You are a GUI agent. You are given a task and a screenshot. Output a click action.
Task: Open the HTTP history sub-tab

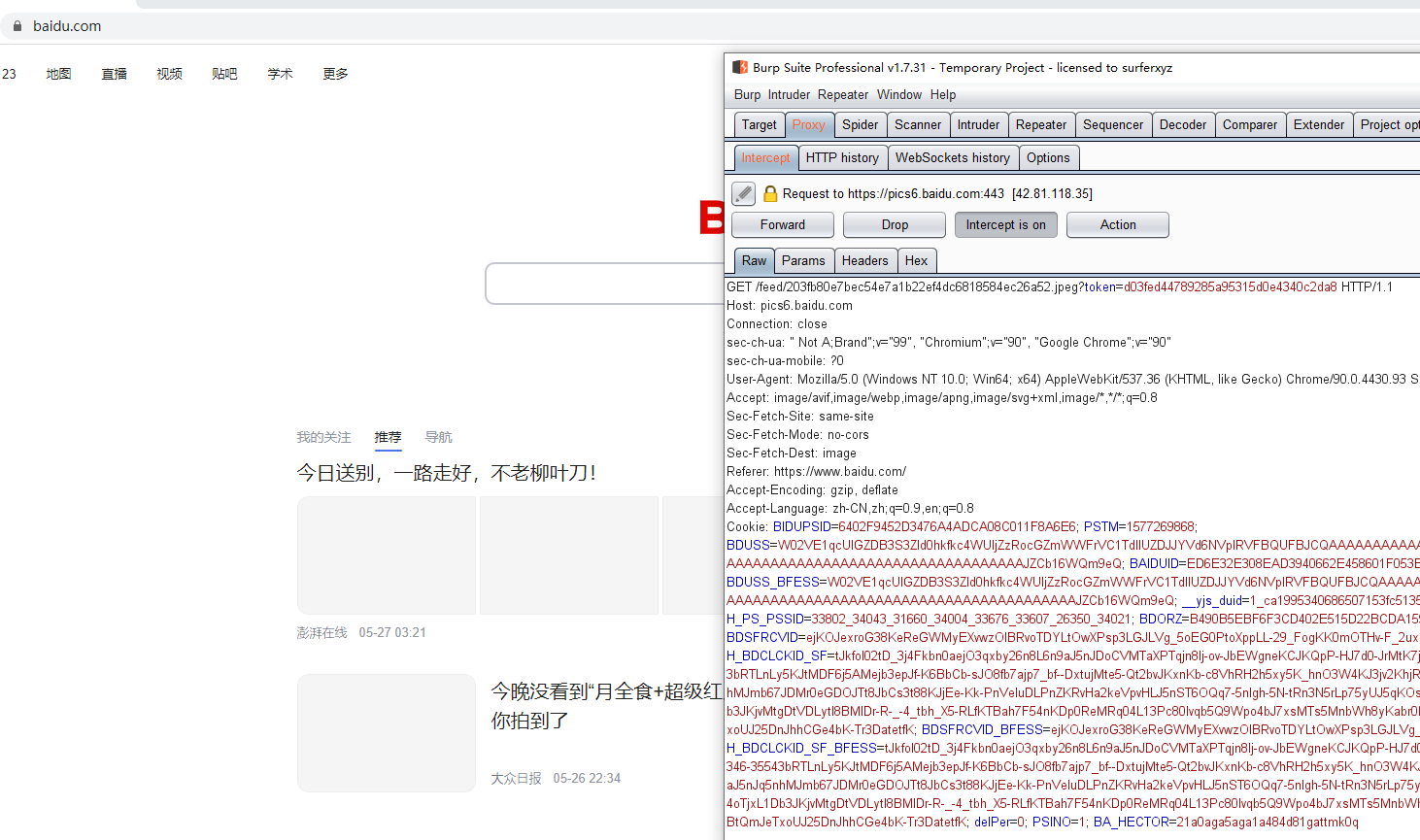tap(842, 158)
